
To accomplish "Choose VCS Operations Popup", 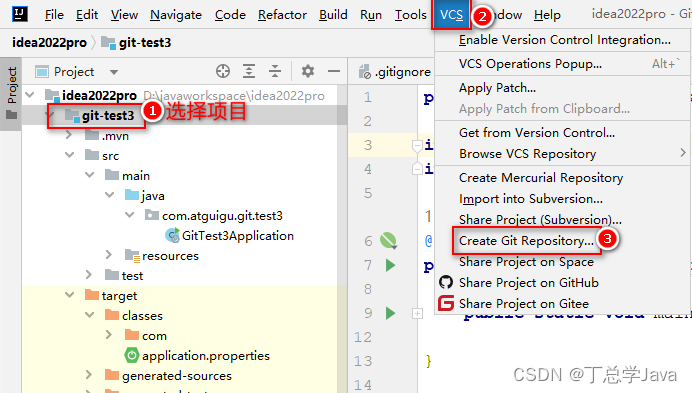I will 563,64.
